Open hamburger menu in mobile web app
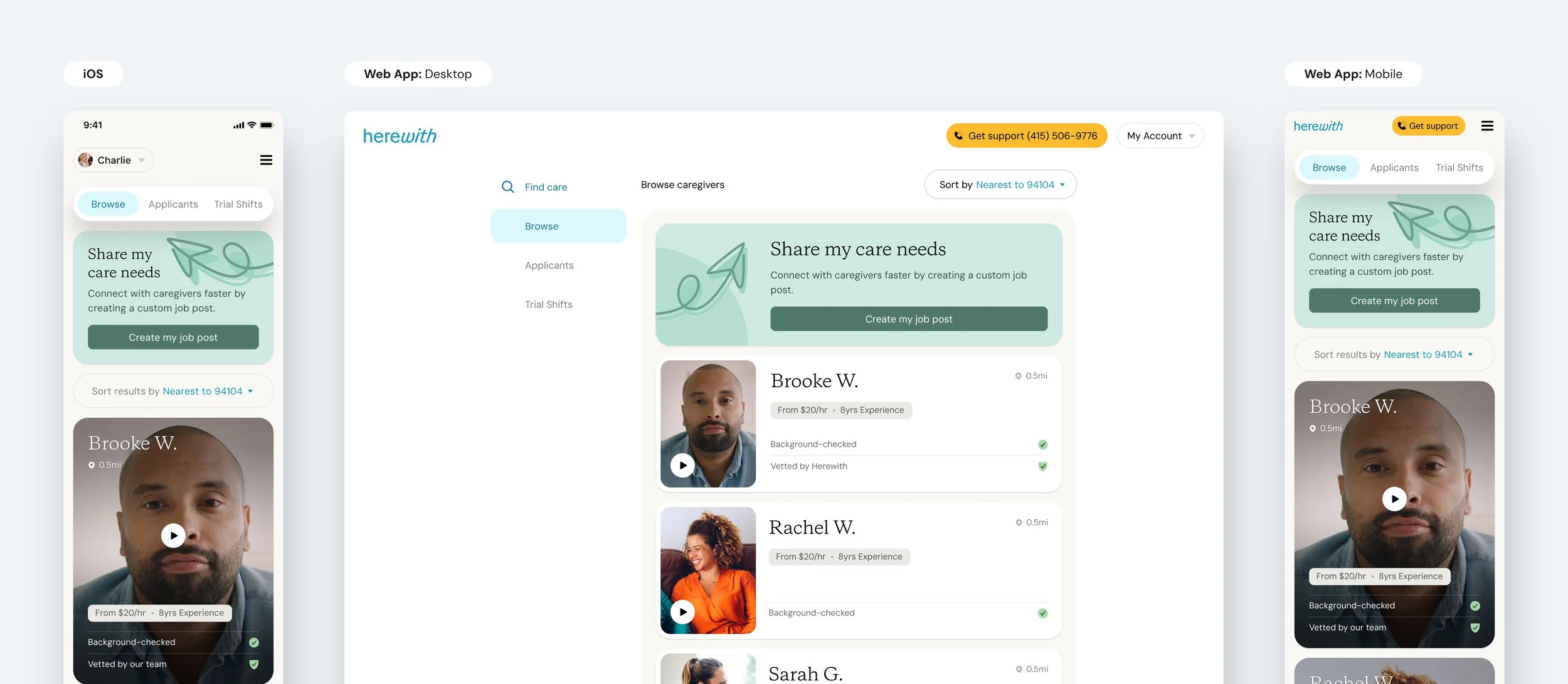The width and height of the screenshot is (1568, 684). click(x=1487, y=126)
